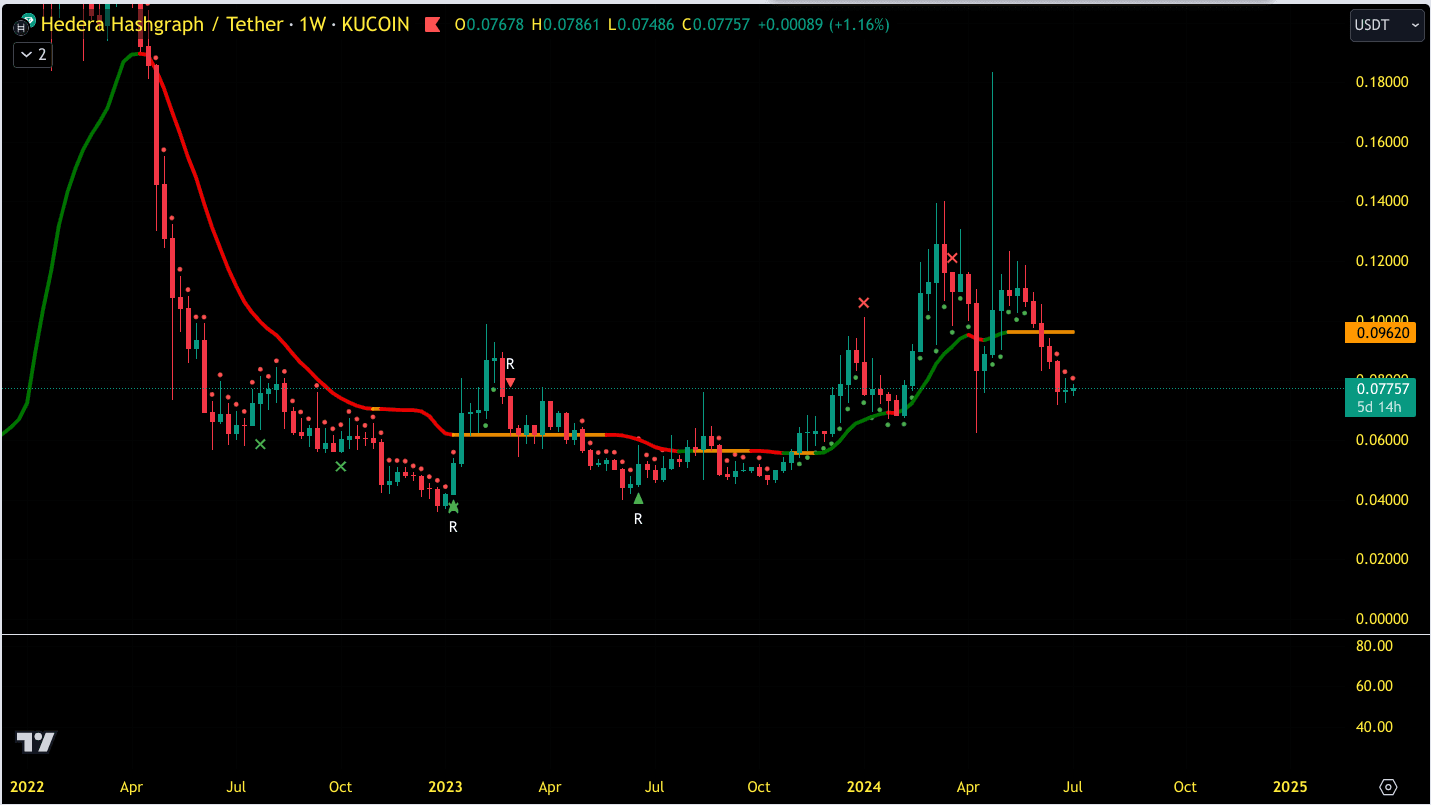Click the Oct label just before 2025
Viewport: 1431px width, 805px height.
click(x=1185, y=787)
